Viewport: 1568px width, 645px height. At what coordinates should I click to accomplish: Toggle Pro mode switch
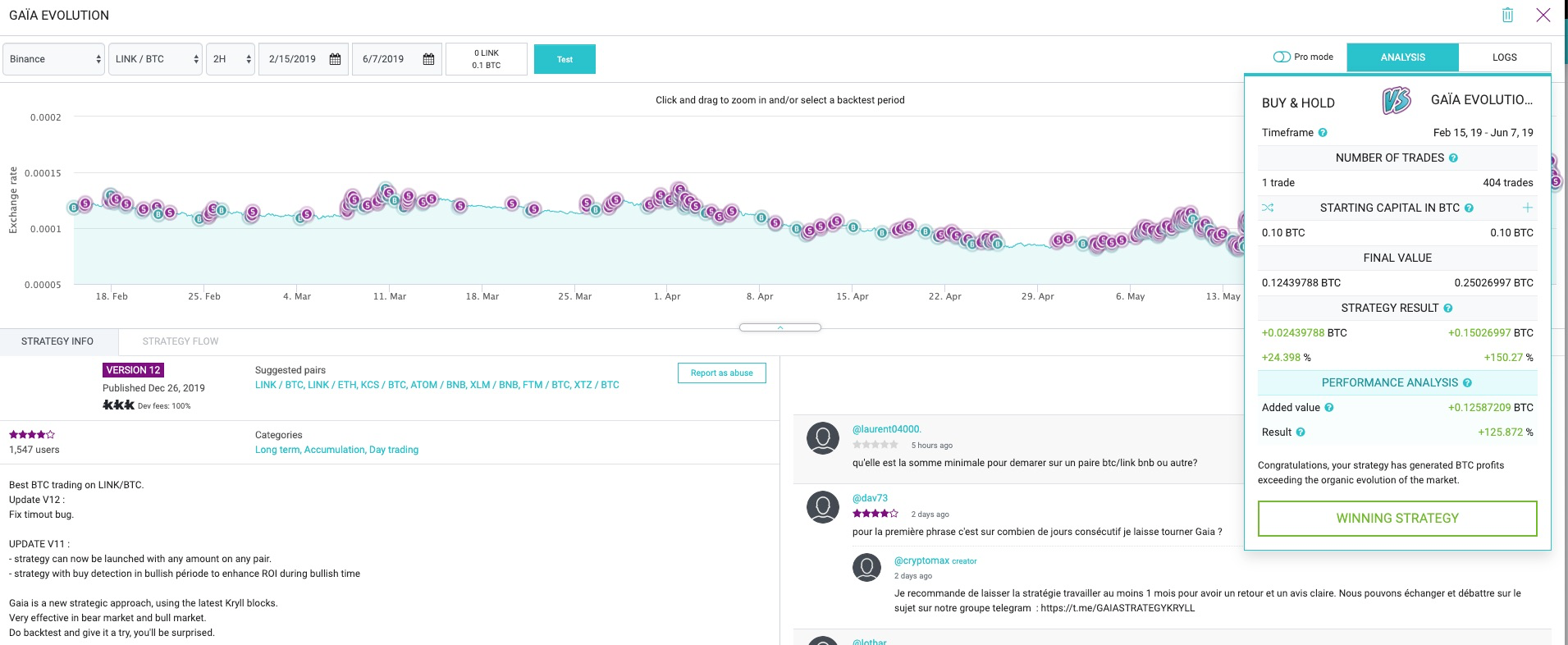pyautogui.click(x=1282, y=57)
